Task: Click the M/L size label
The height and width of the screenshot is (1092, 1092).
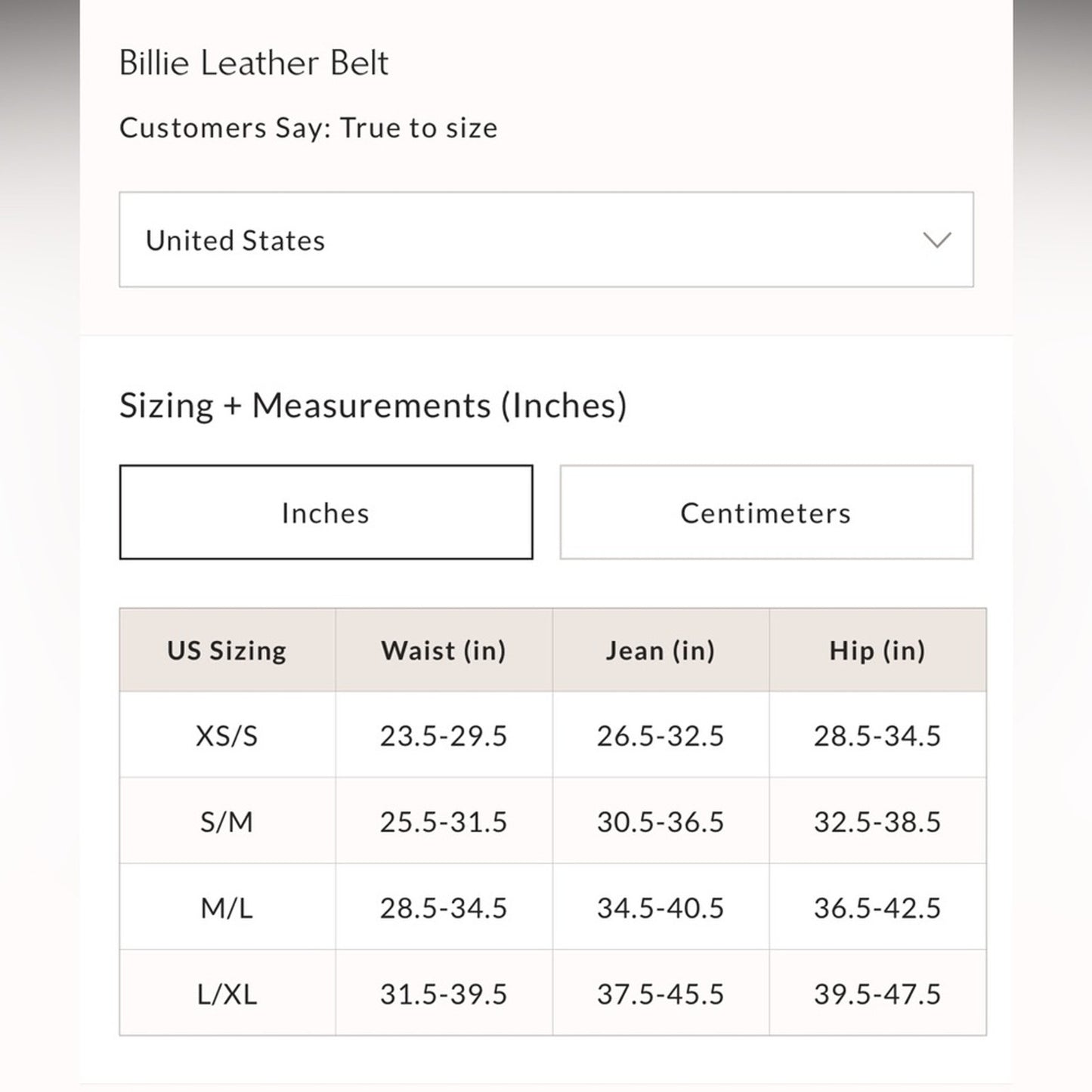Action: [227, 907]
